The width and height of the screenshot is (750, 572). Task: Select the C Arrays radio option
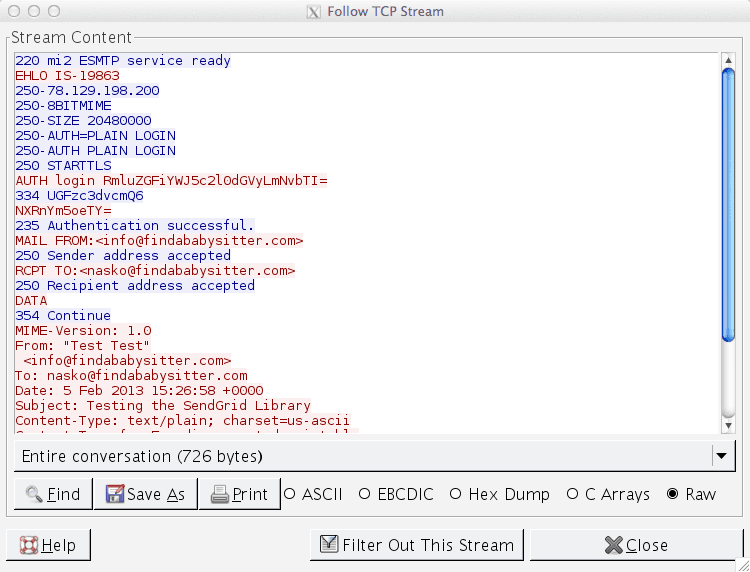(608, 494)
